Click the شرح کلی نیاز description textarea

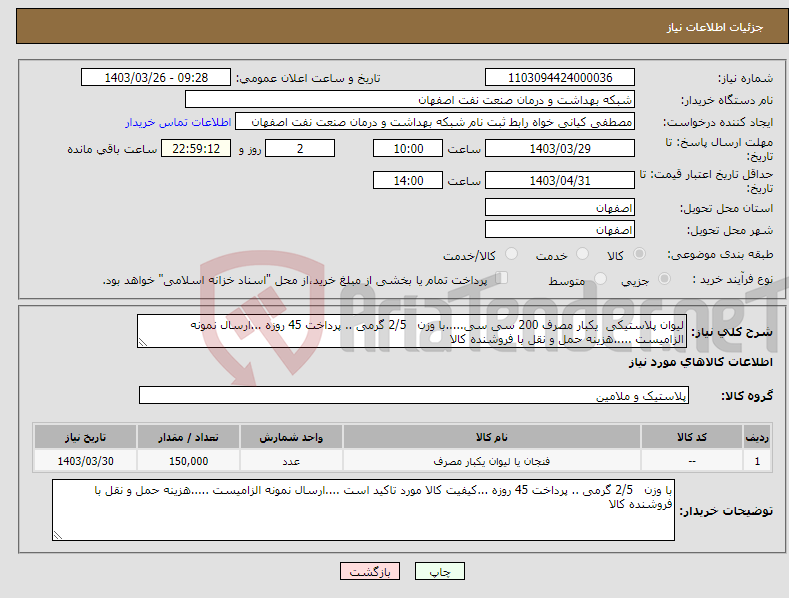(x=412, y=331)
